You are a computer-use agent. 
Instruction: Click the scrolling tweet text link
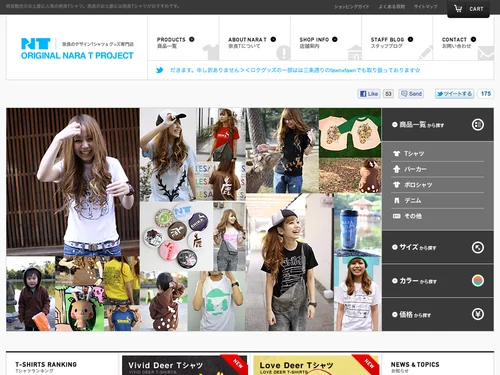[x=295, y=70]
